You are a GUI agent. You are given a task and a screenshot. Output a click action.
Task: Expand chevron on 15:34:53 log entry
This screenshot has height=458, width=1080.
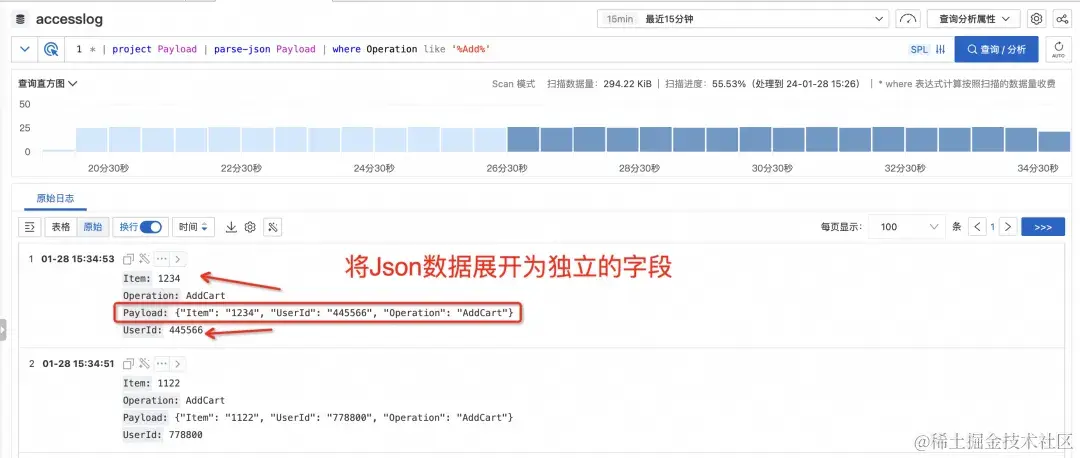178,259
